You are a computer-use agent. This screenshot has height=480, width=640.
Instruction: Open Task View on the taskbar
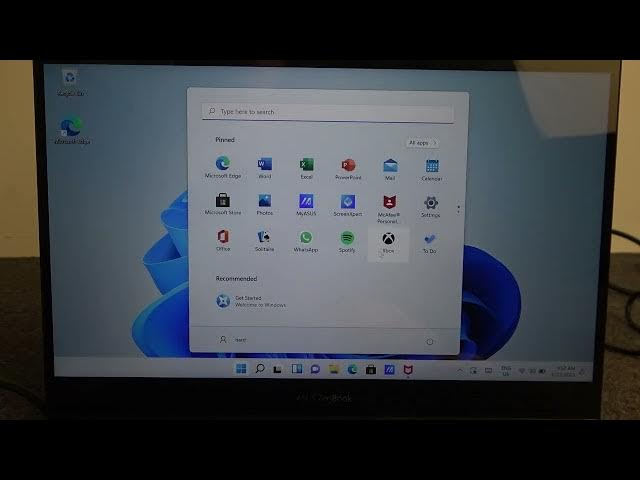pyautogui.click(x=278, y=369)
